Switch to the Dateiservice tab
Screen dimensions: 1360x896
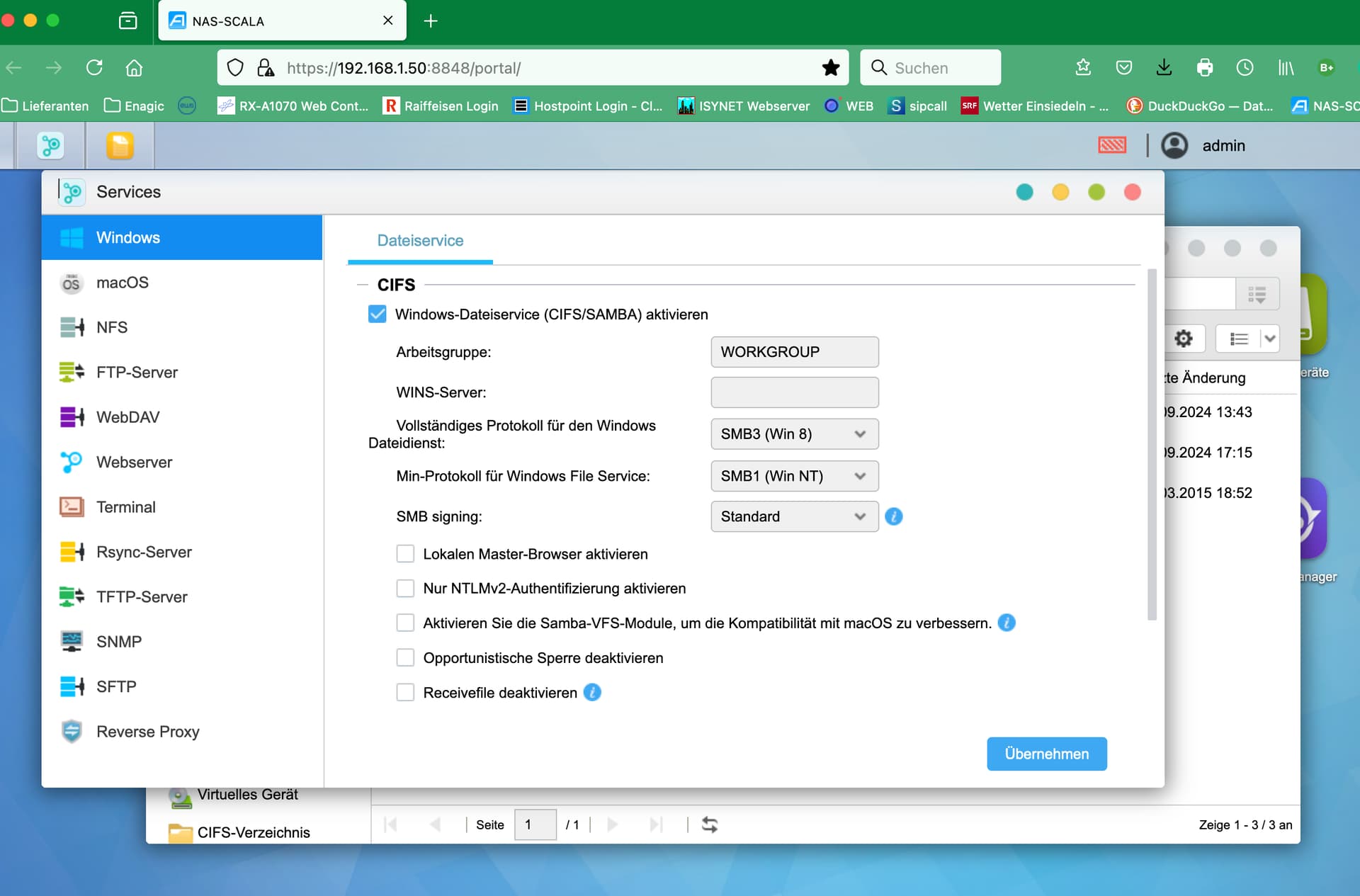click(x=420, y=240)
